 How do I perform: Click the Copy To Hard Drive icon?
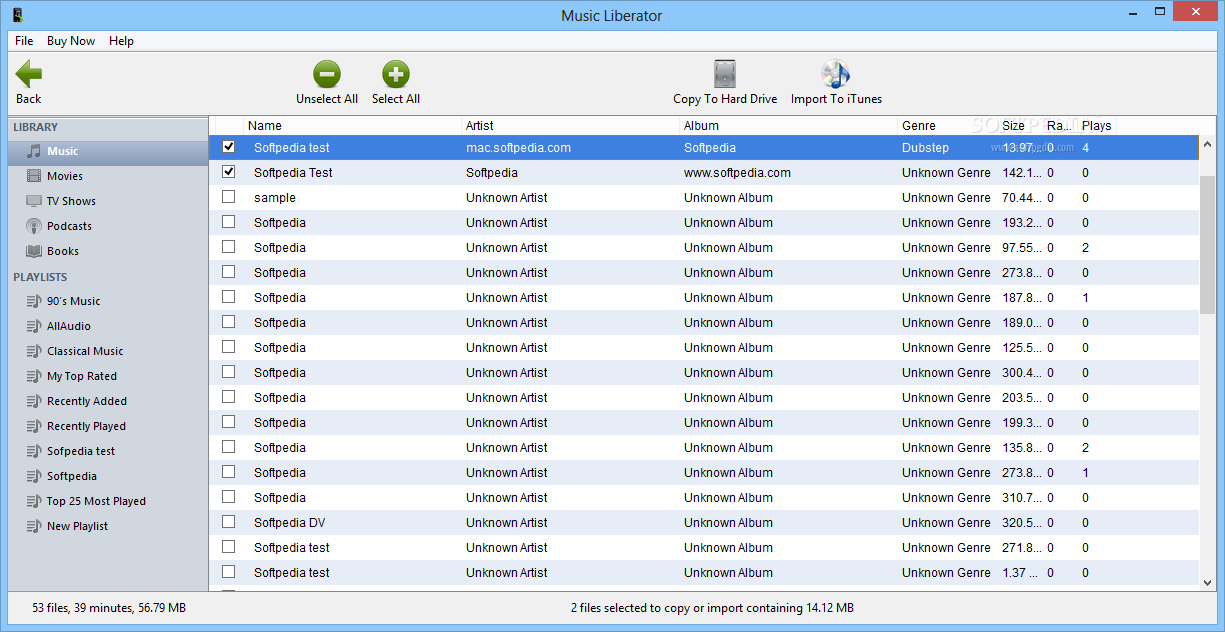[x=725, y=74]
